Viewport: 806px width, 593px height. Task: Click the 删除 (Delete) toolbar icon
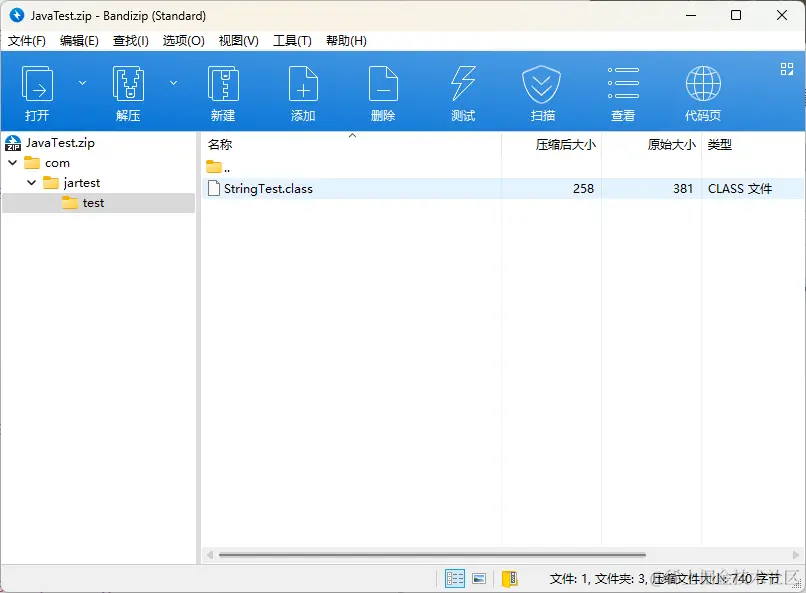coord(383,84)
